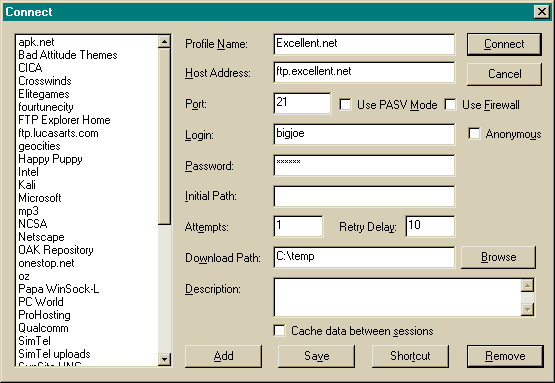Select FTP Explorer Home in profile list

pyautogui.click(x=64, y=120)
